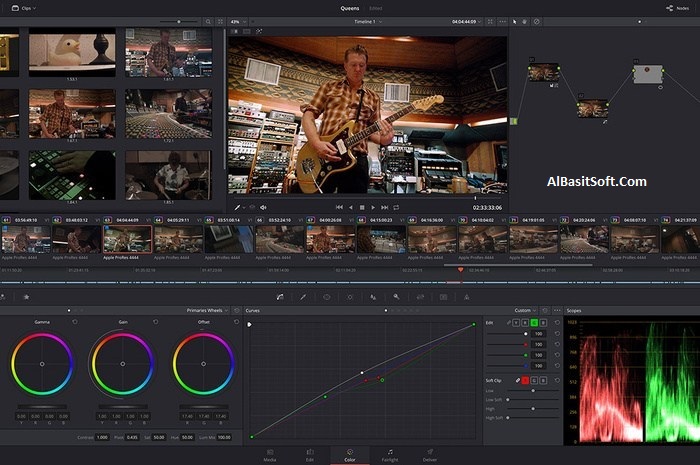The image size is (700, 465).
Task: Stop playback in the viewer
Action: 362,208
